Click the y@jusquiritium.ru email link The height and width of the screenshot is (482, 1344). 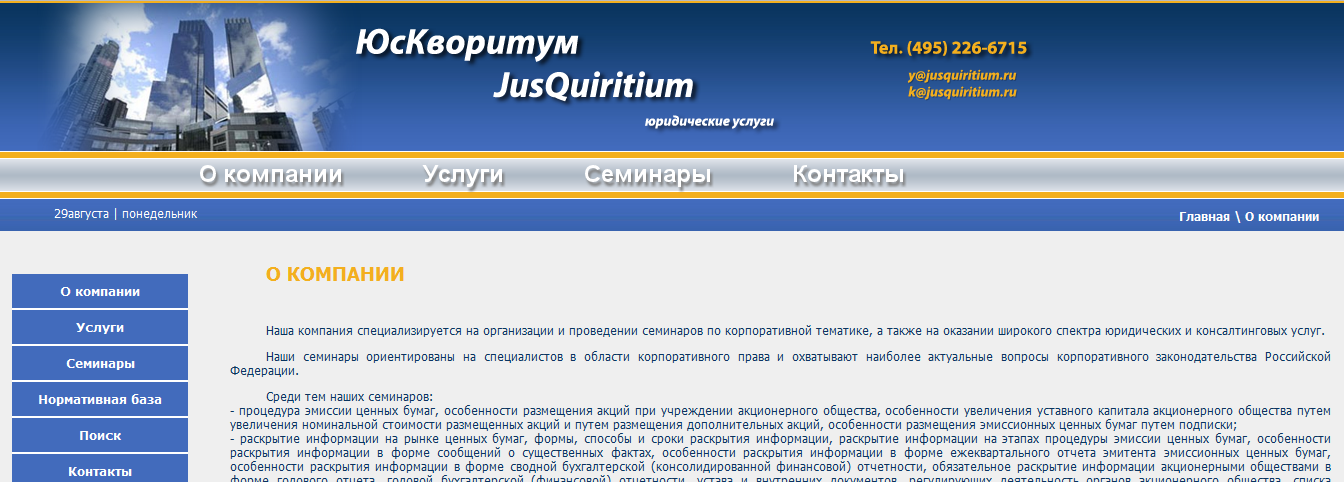coord(962,75)
